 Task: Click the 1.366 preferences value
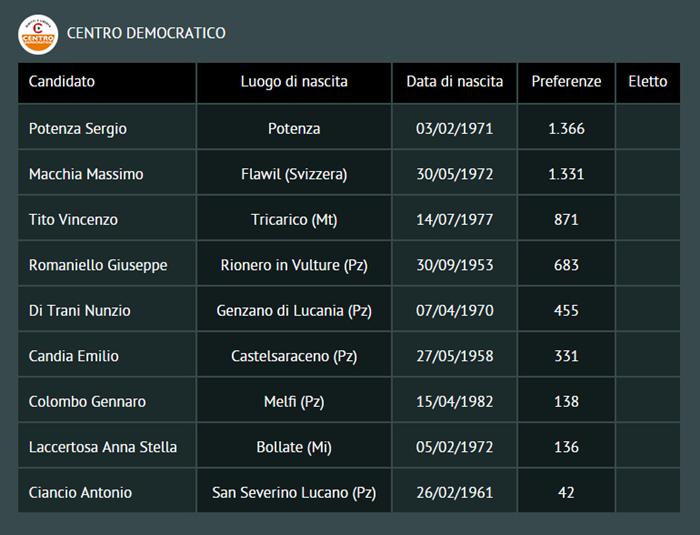coord(566,129)
